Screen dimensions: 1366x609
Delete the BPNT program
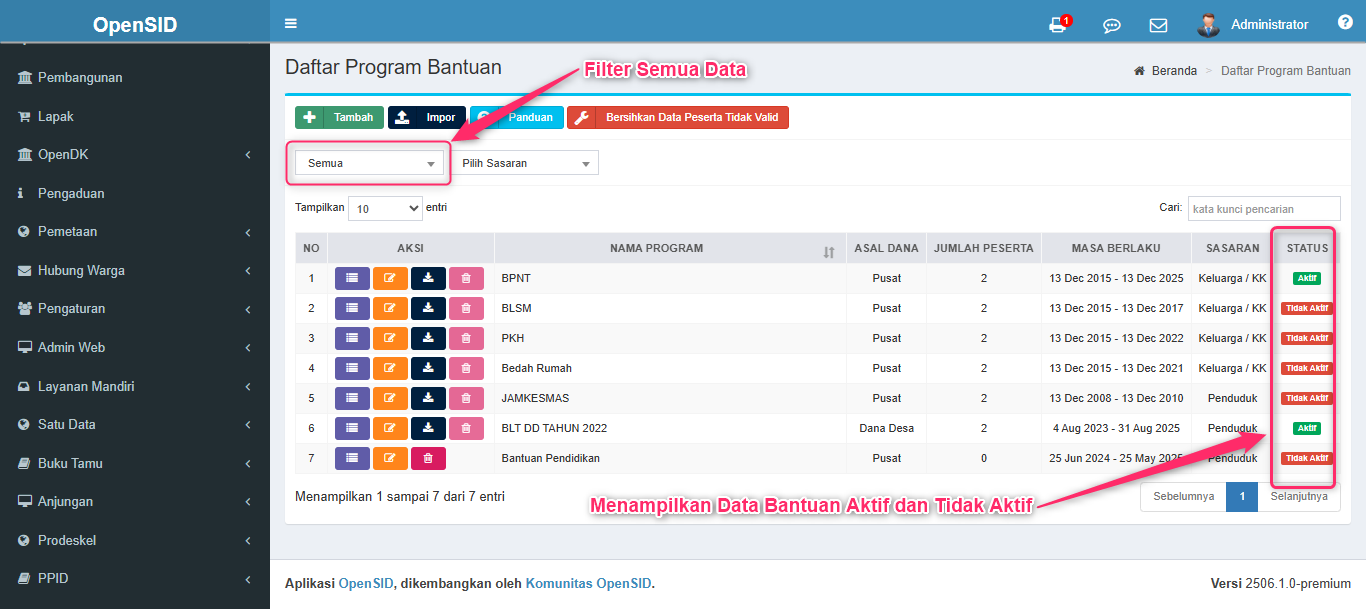[466, 278]
